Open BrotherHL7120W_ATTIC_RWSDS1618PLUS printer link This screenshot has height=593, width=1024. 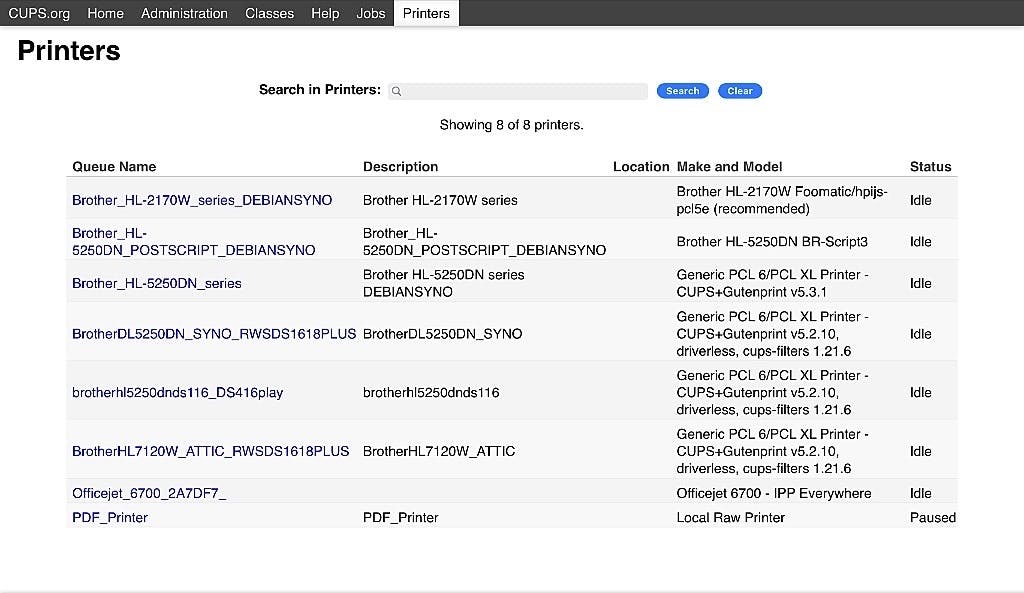pos(211,451)
